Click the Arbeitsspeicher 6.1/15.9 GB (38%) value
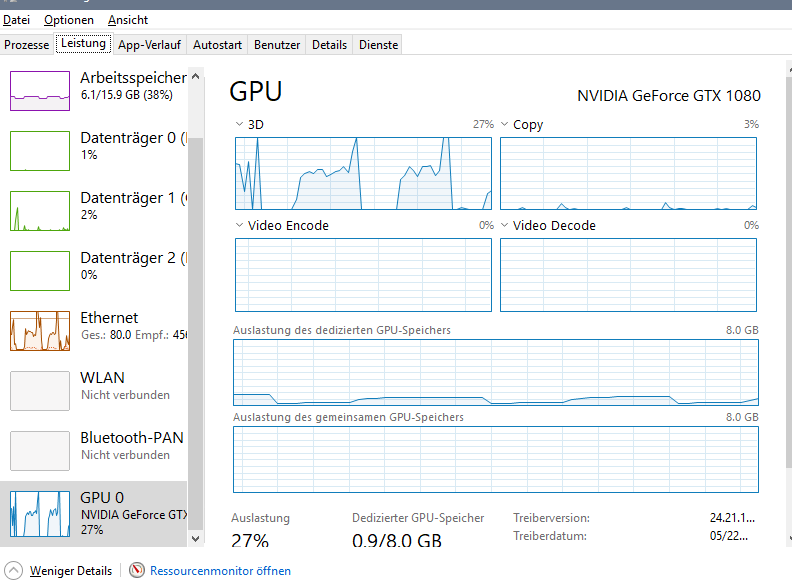This screenshot has height=583, width=792. coord(127,95)
